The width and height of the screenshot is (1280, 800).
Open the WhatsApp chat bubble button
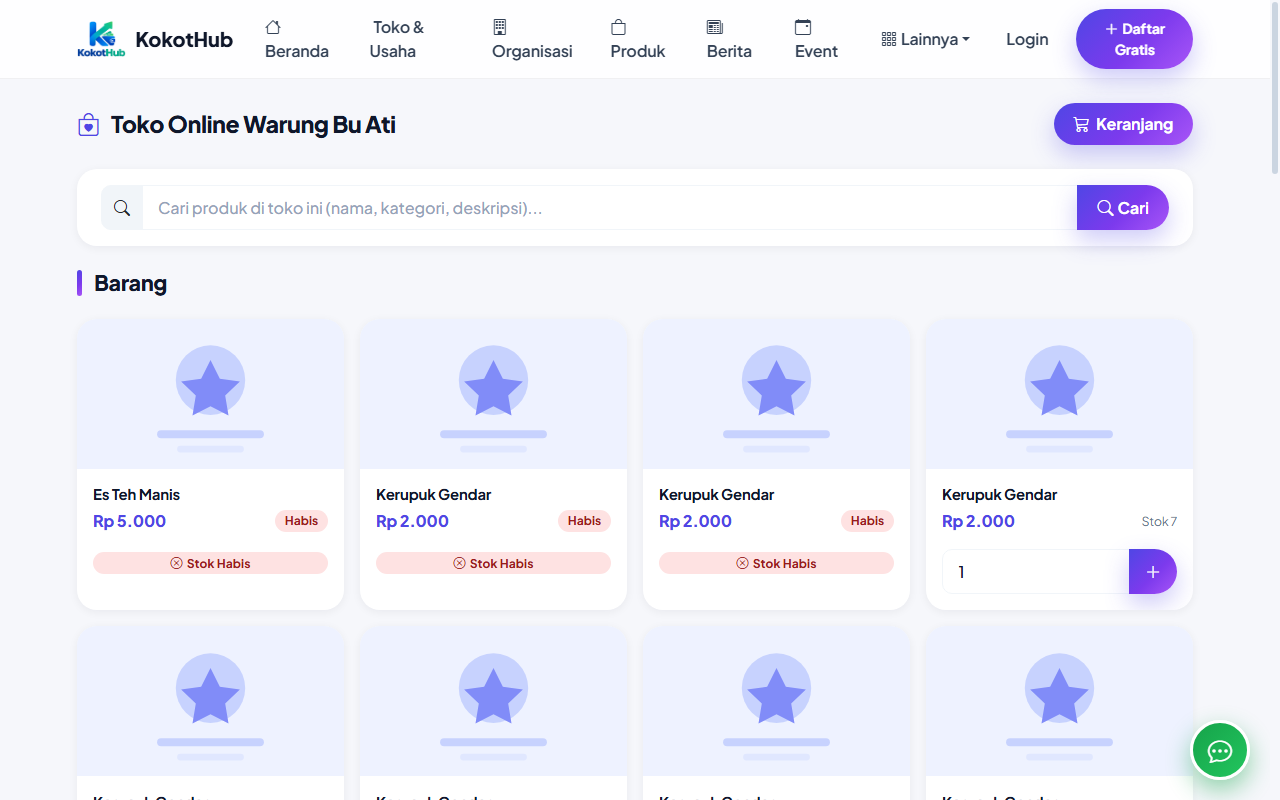[x=1220, y=750]
